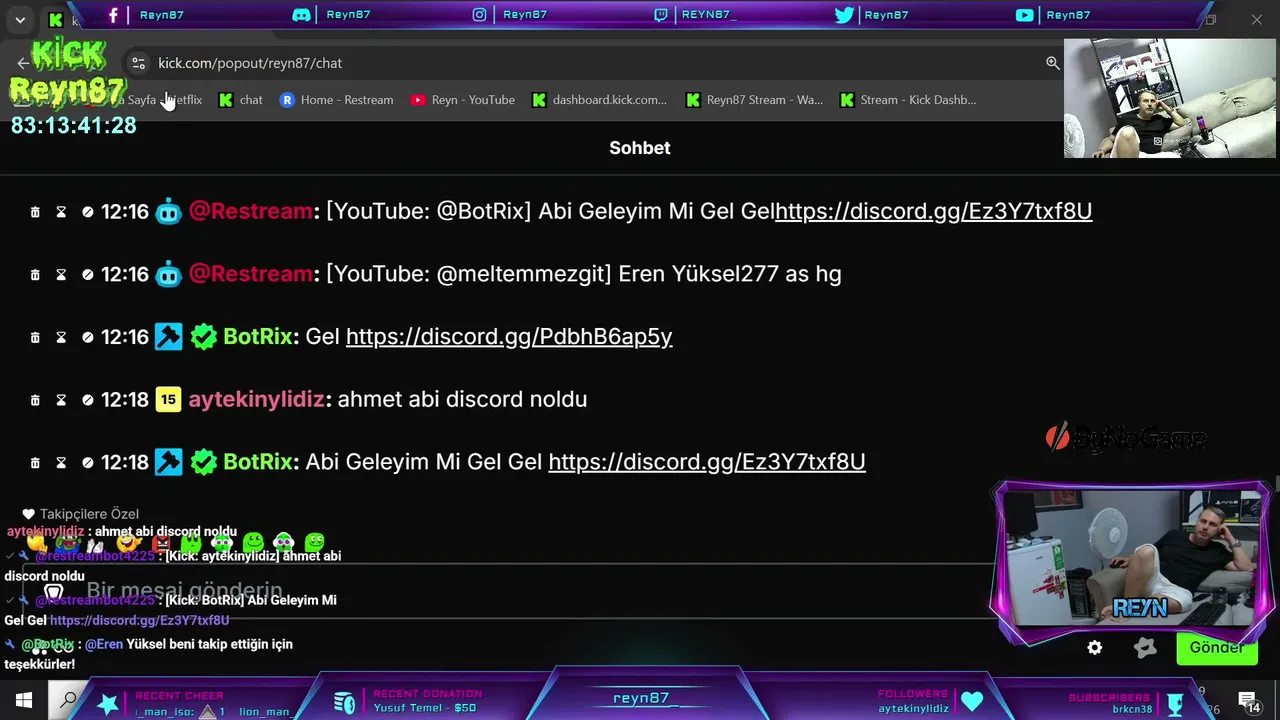Delete the Restream message mentioning @BotRix

click(35, 212)
